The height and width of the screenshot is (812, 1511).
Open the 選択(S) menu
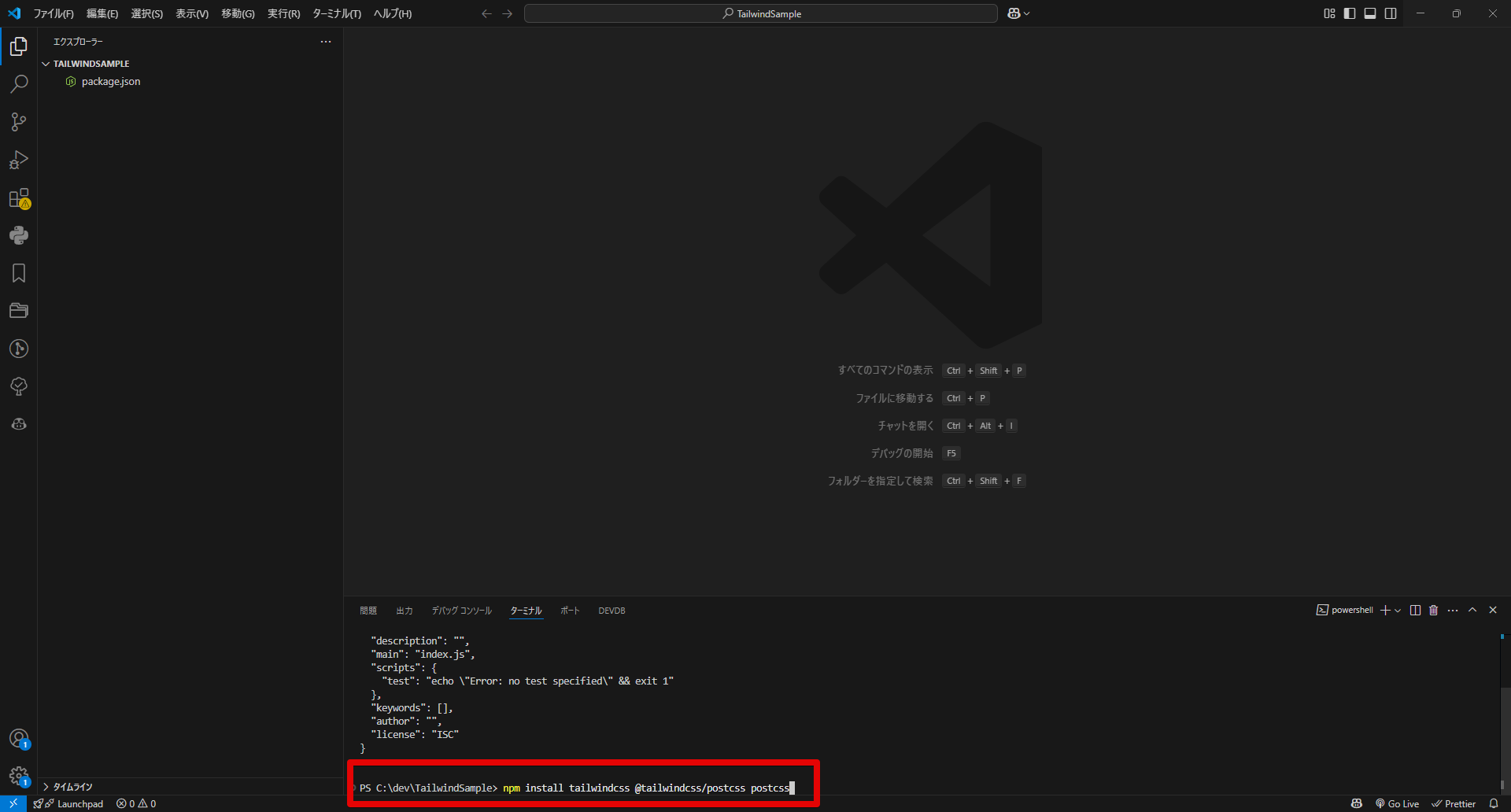coord(147,13)
